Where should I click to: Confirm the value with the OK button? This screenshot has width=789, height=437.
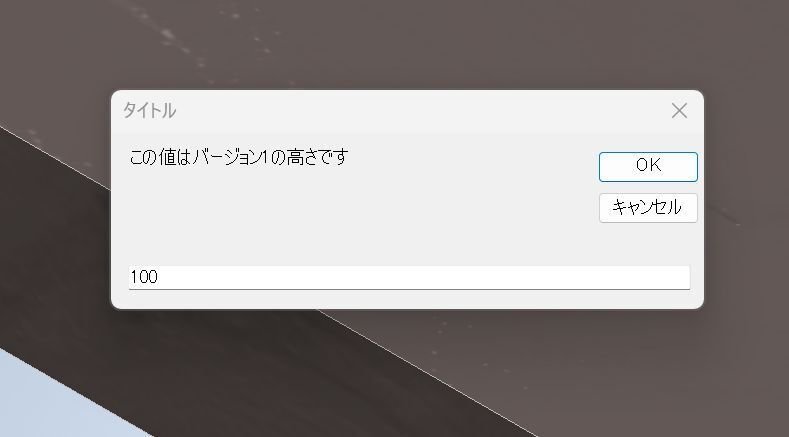(648, 167)
